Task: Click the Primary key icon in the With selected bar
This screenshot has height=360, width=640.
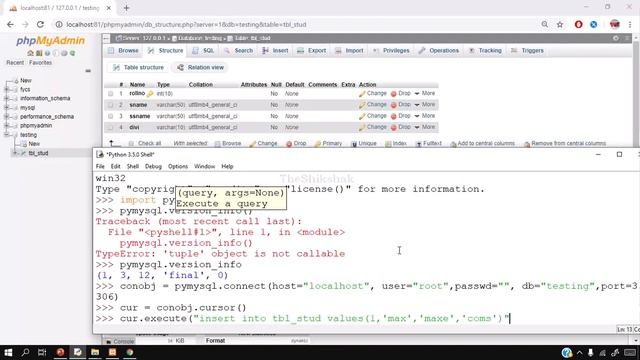Action: pos(318,144)
